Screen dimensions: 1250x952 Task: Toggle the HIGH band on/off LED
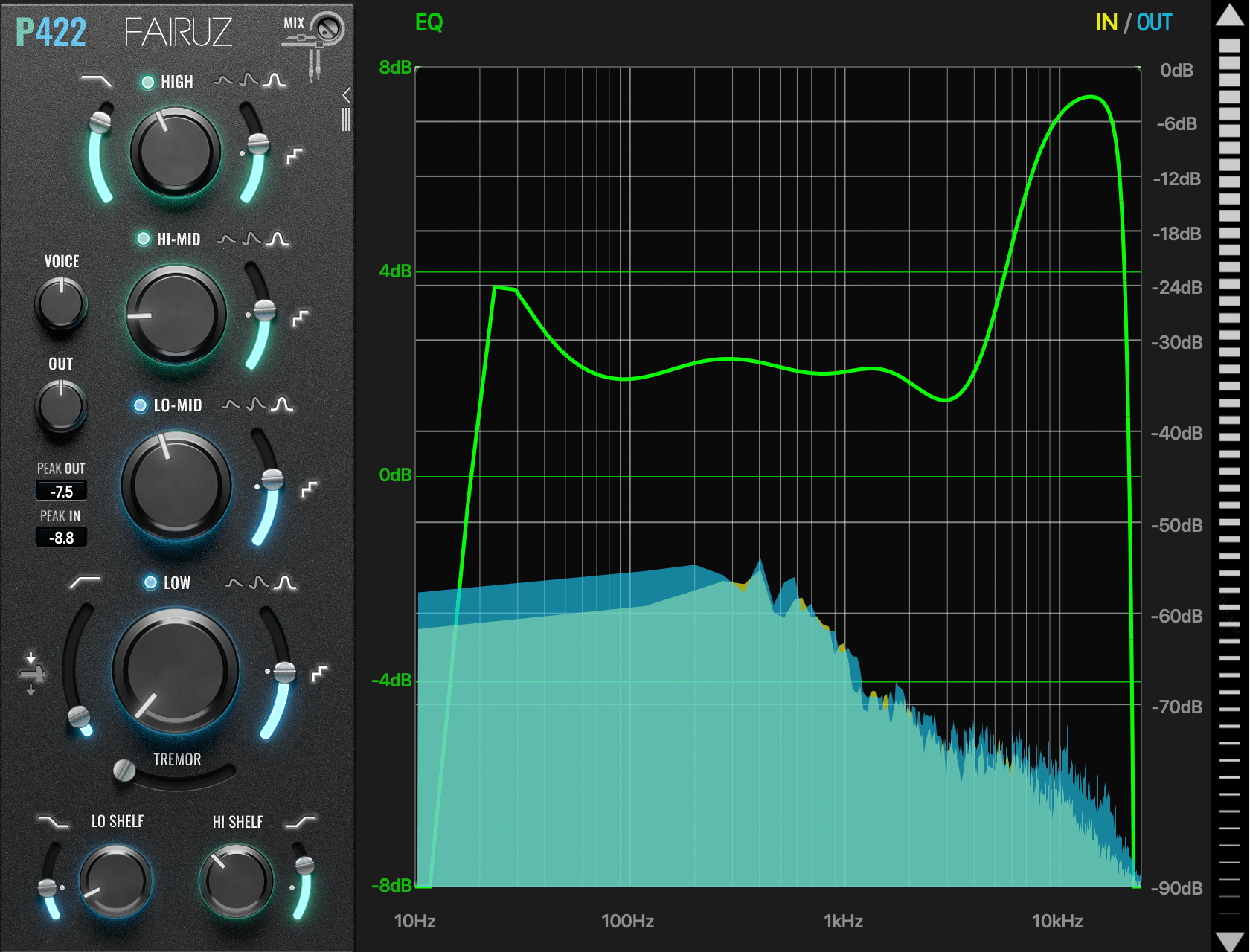click(x=148, y=82)
